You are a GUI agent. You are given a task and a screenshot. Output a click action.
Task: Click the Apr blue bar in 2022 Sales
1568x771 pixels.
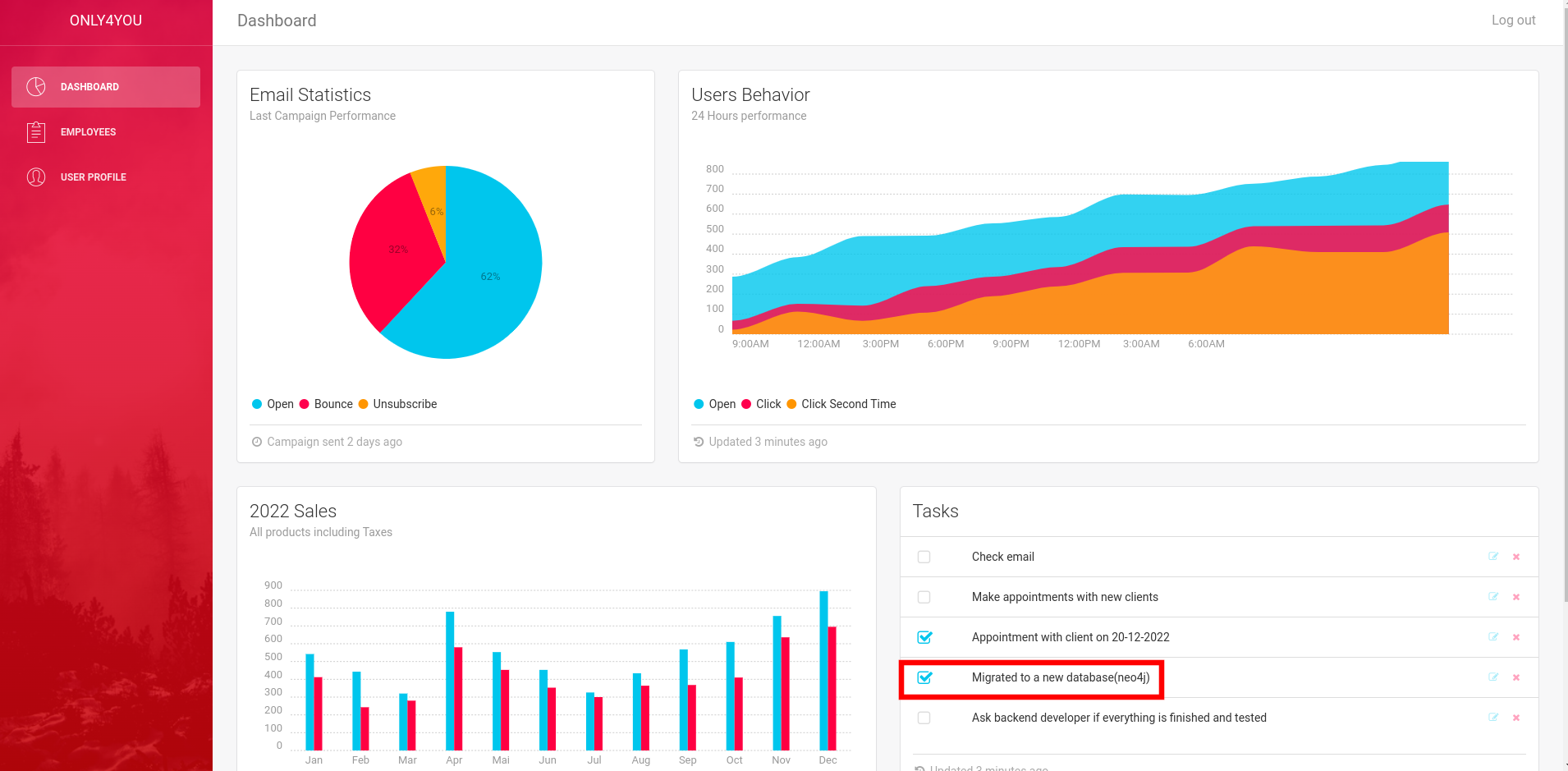coord(450,681)
